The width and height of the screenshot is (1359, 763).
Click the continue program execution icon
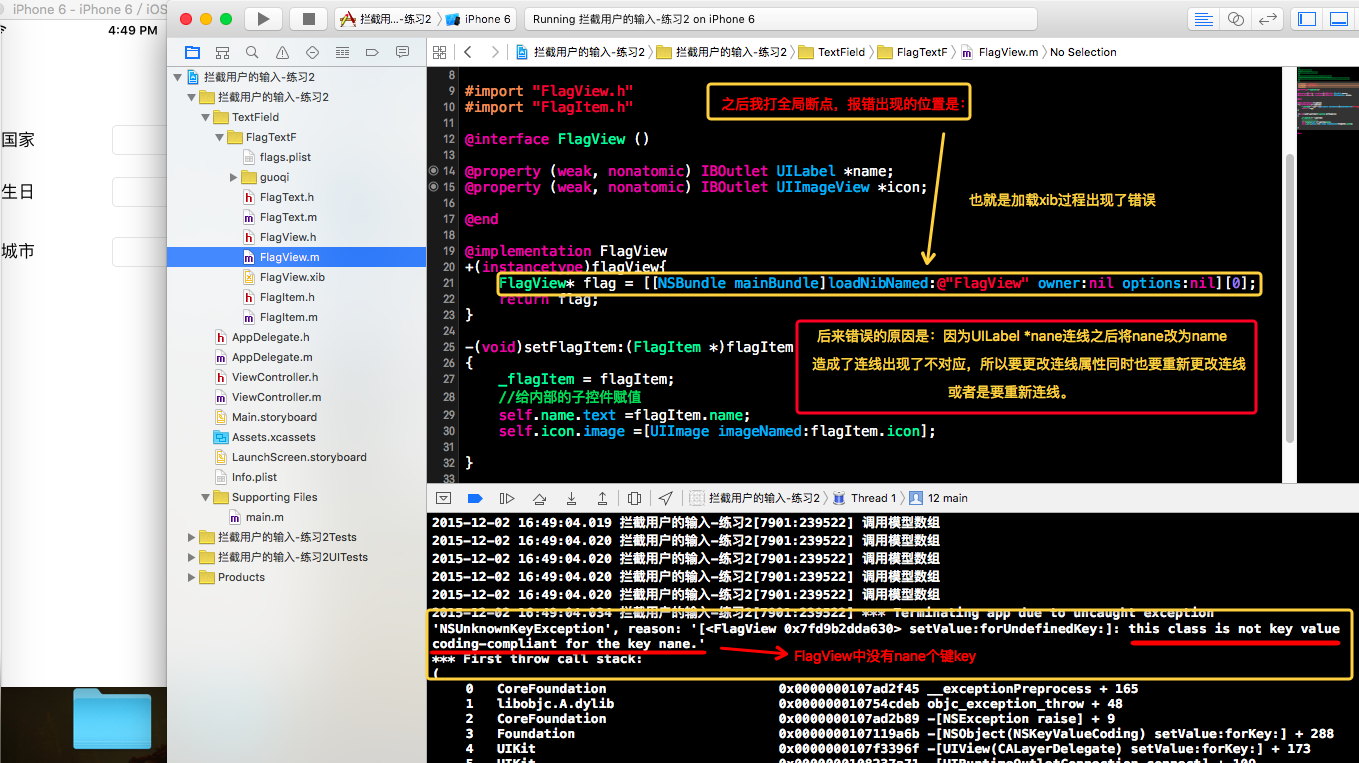pyautogui.click(x=507, y=498)
